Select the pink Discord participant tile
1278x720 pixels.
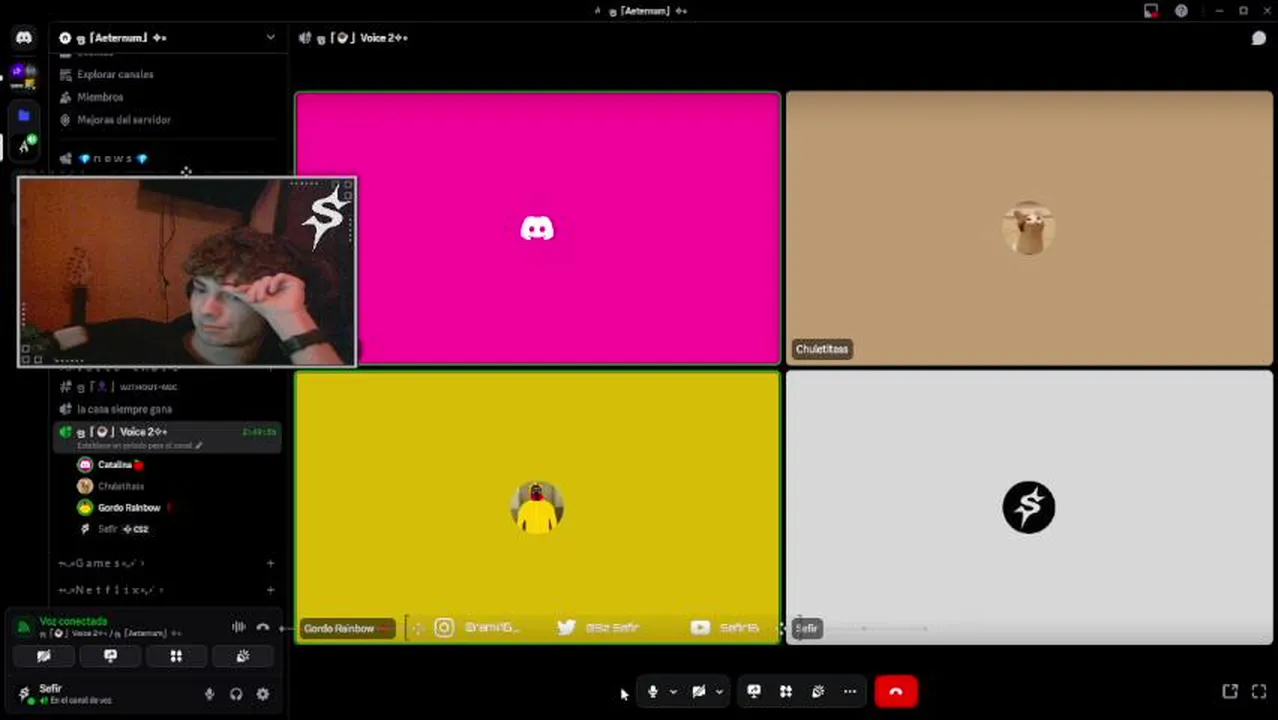[x=538, y=228]
